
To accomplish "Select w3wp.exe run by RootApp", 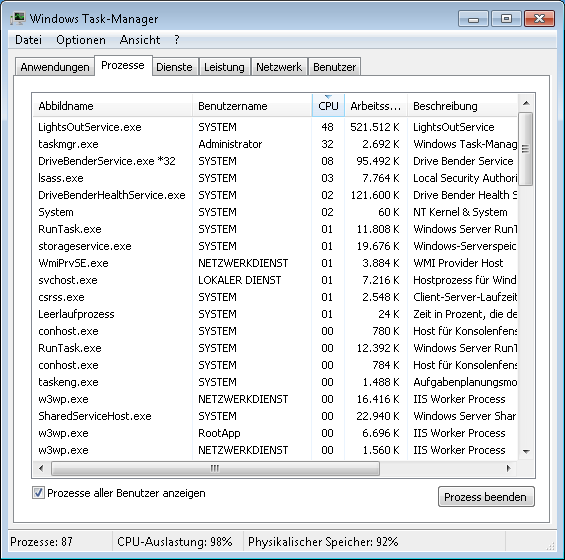I will [275, 433].
